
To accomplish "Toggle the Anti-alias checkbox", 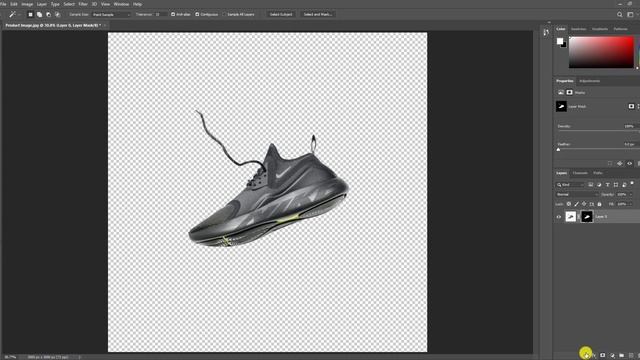I will [173, 14].
